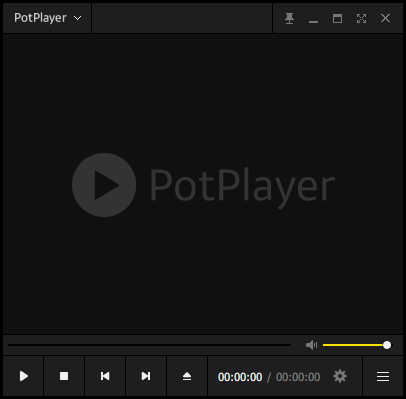The height and width of the screenshot is (399, 406).
Task: Pin window always on top
Action: [x=289, y=18]
